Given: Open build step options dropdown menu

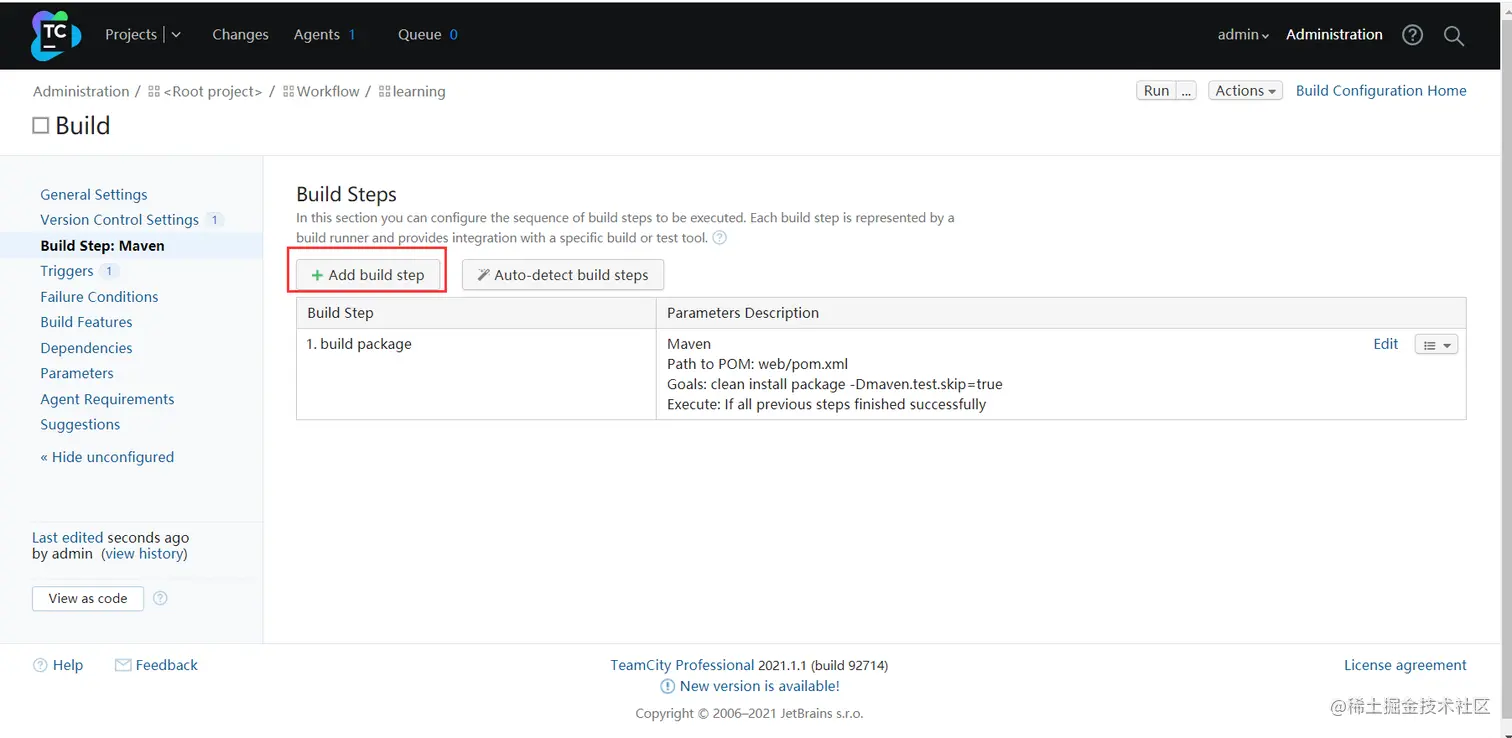Looking at the screenshot, I should (1436, 345).
